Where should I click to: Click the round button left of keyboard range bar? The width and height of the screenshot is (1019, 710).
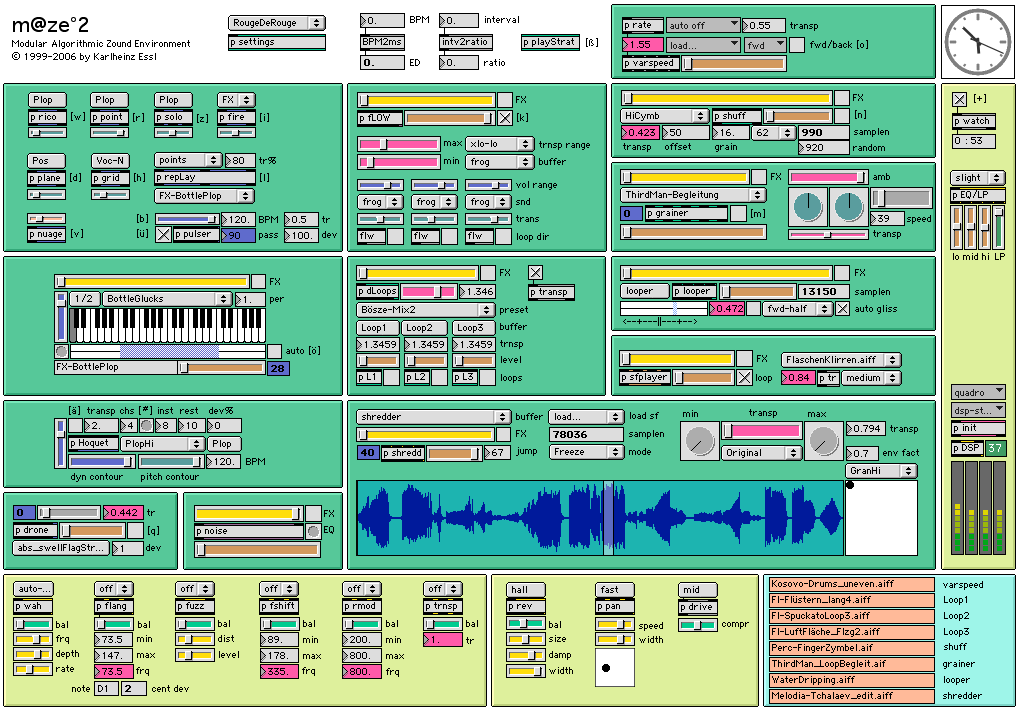tap(62, 351)
